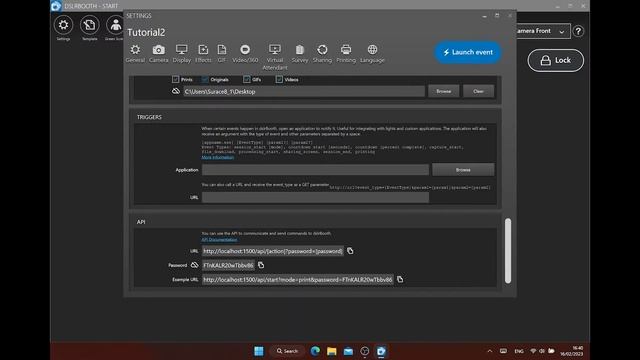640x360 pixels.
Task: Open the Printing settings tab
Action: pyautogui.click(x=346, y=53)
